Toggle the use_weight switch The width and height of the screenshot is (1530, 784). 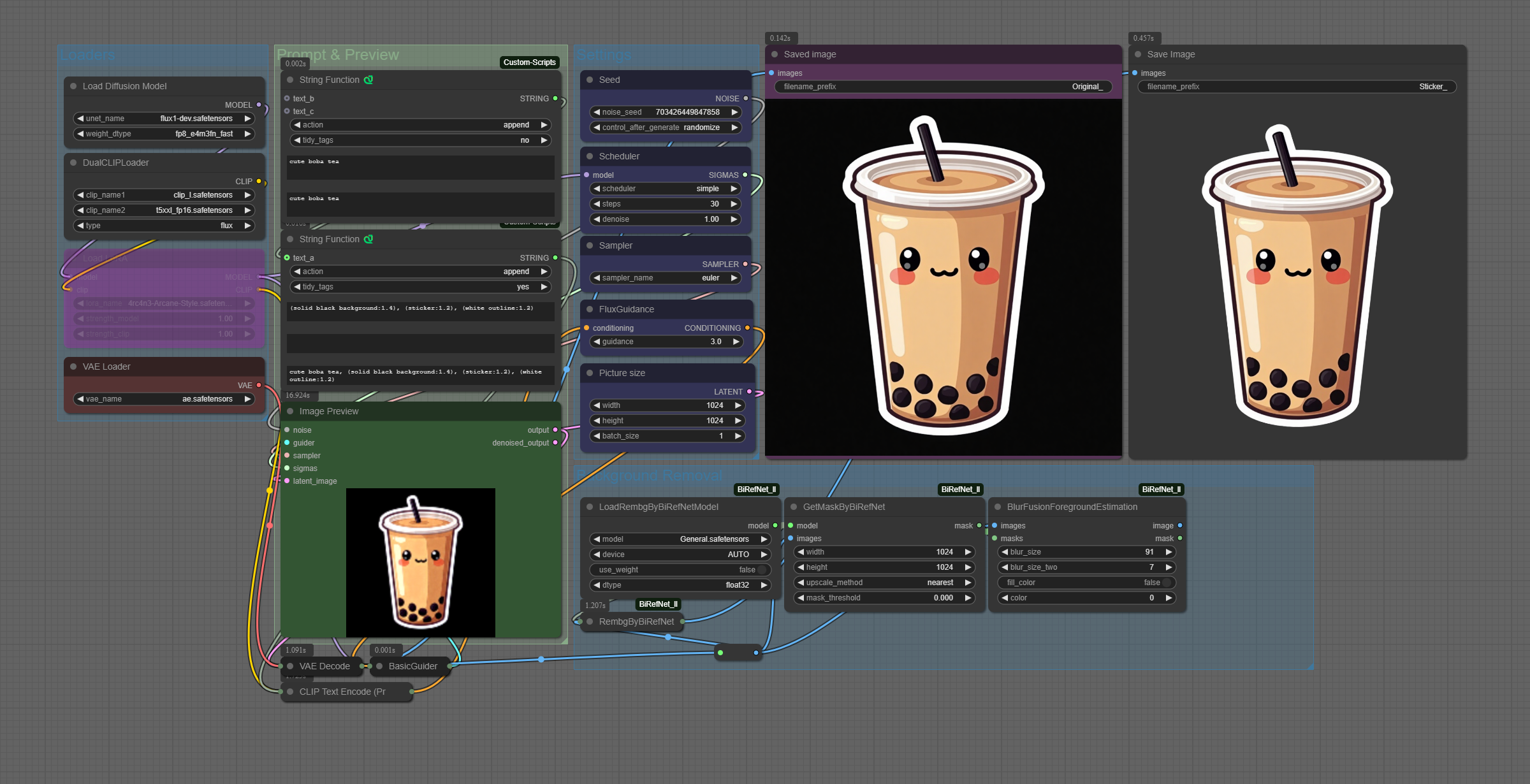coord(761,570)
